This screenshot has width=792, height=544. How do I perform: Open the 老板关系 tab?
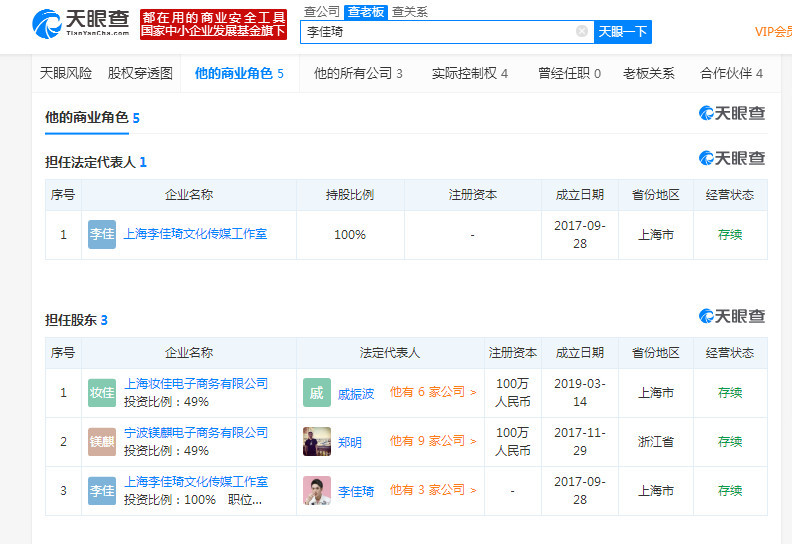coord(649,73)
